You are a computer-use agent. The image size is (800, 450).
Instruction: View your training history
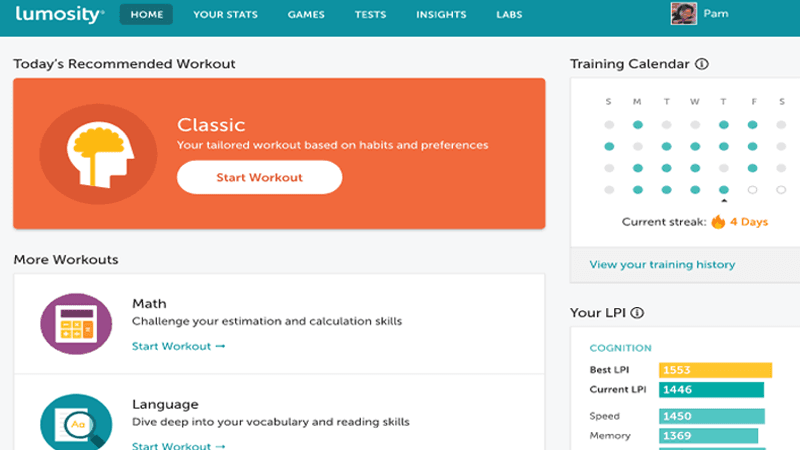(x=662, y=264)
